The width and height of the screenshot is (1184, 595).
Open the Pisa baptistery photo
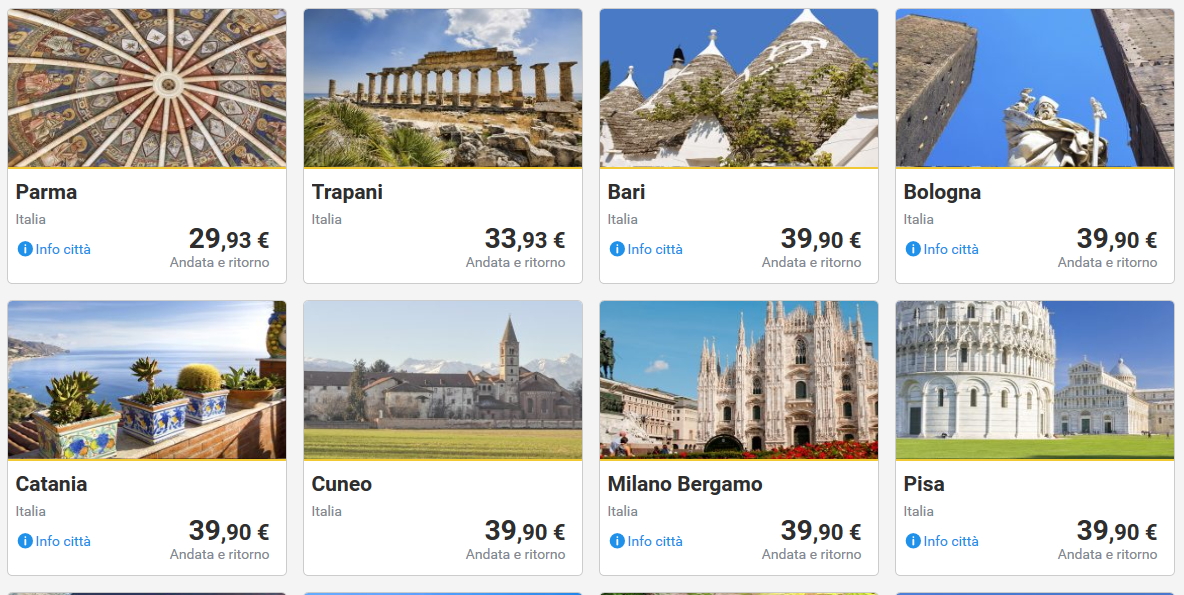pos(1035,380)
